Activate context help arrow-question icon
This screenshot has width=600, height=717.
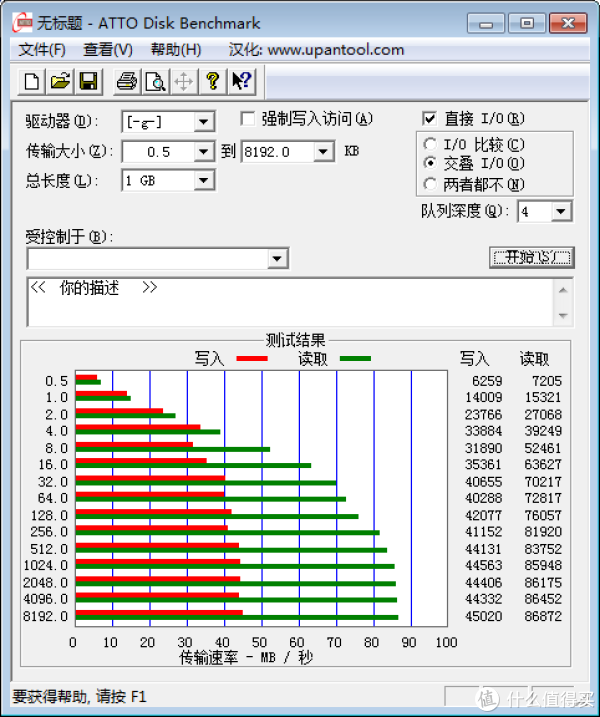tap(241, 81)
